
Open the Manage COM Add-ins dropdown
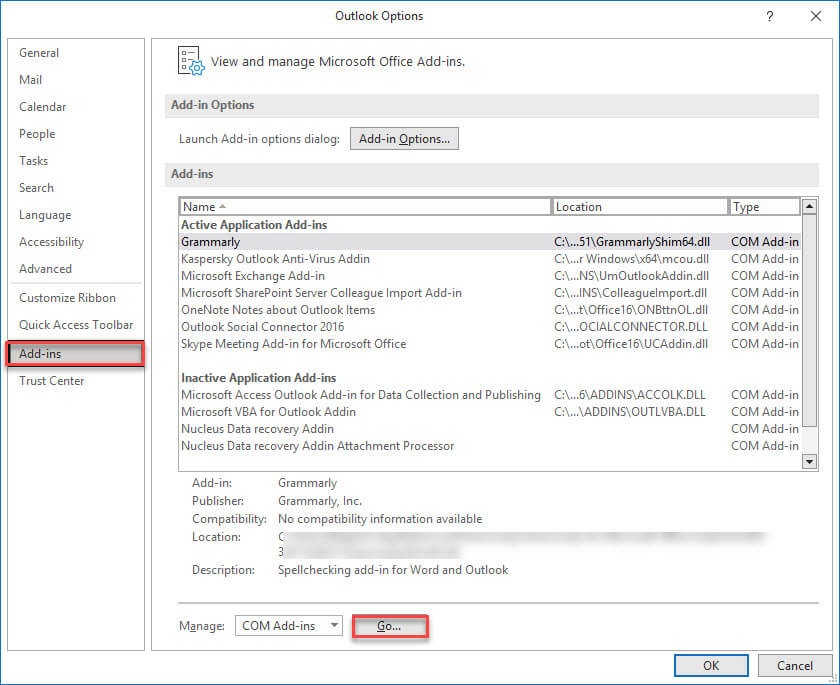coord(289,626)
